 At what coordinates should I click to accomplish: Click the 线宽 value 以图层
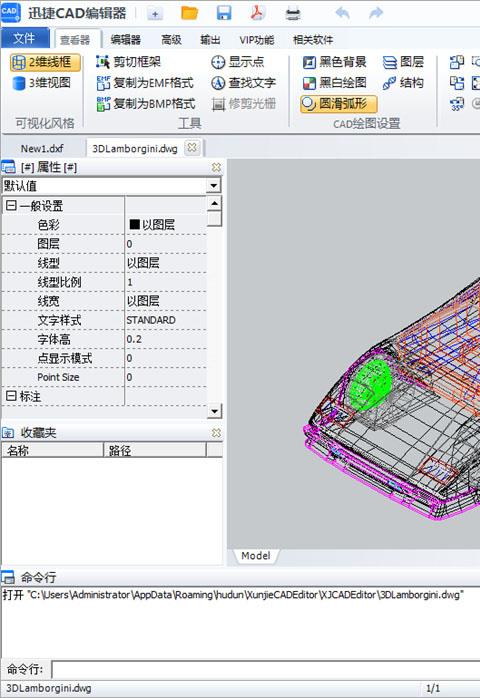(166, 301)
